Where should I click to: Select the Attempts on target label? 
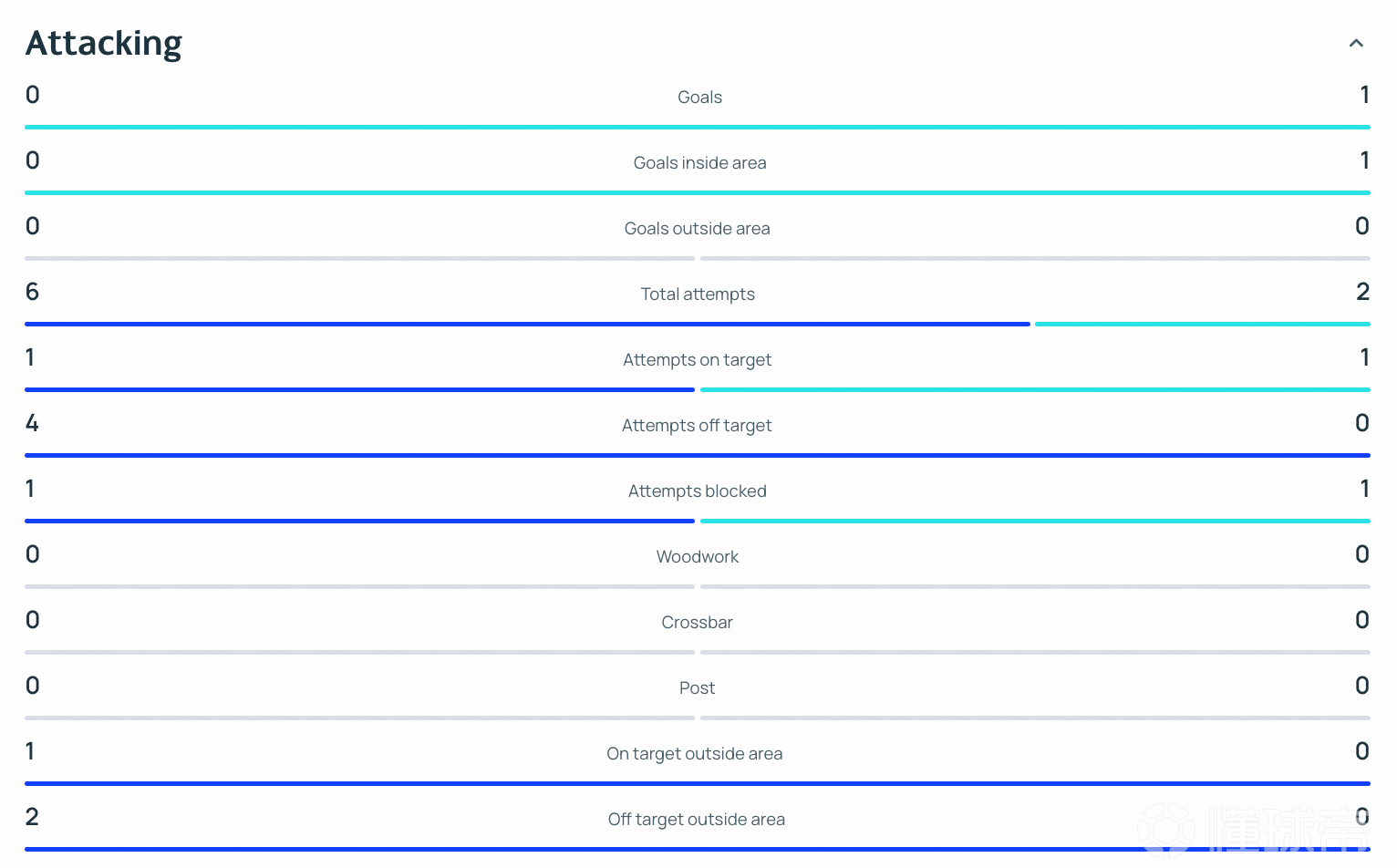(x=698, y=360)
